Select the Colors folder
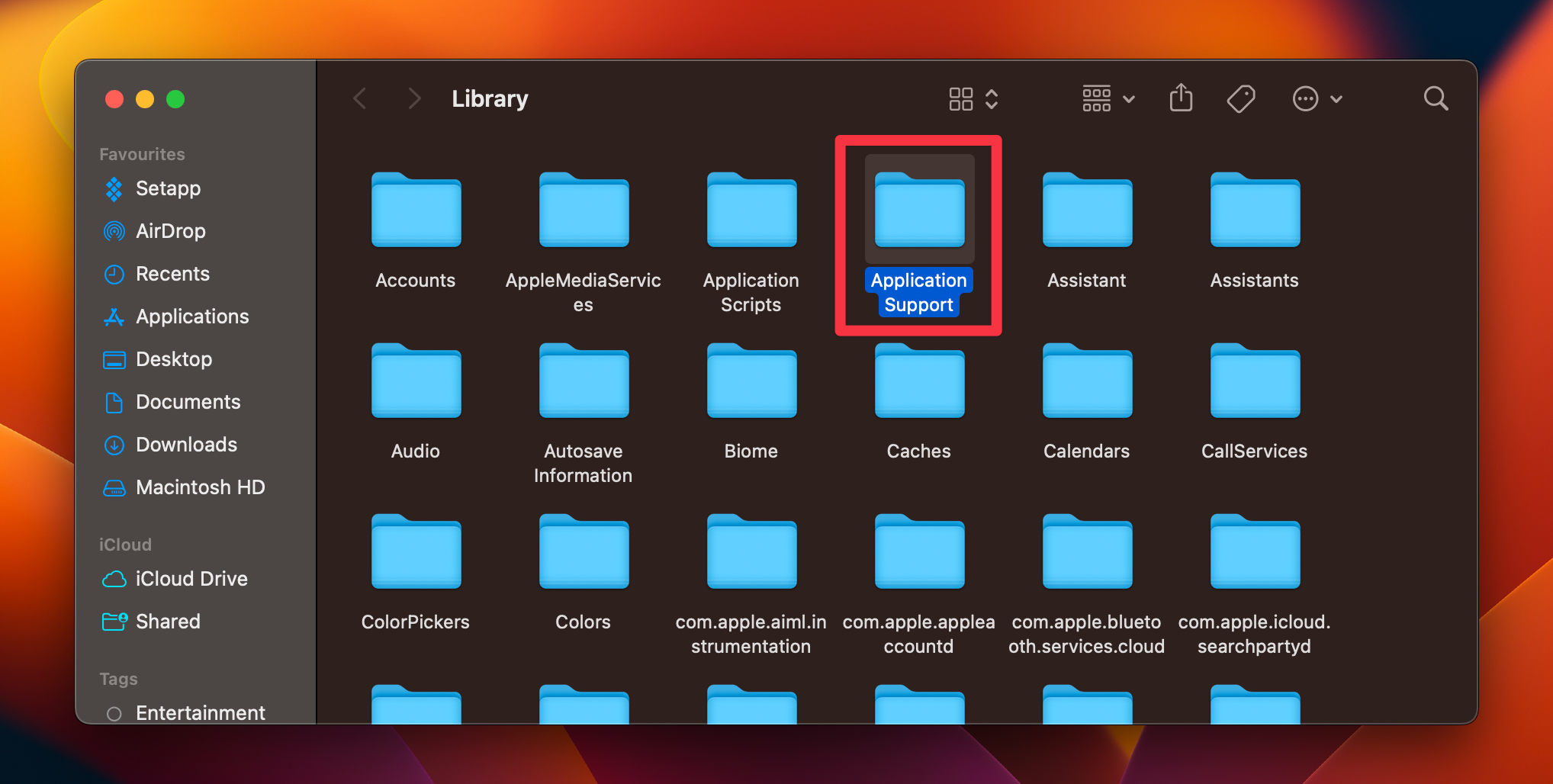The width and height of the screenshot is (1553, 784). 583,552
